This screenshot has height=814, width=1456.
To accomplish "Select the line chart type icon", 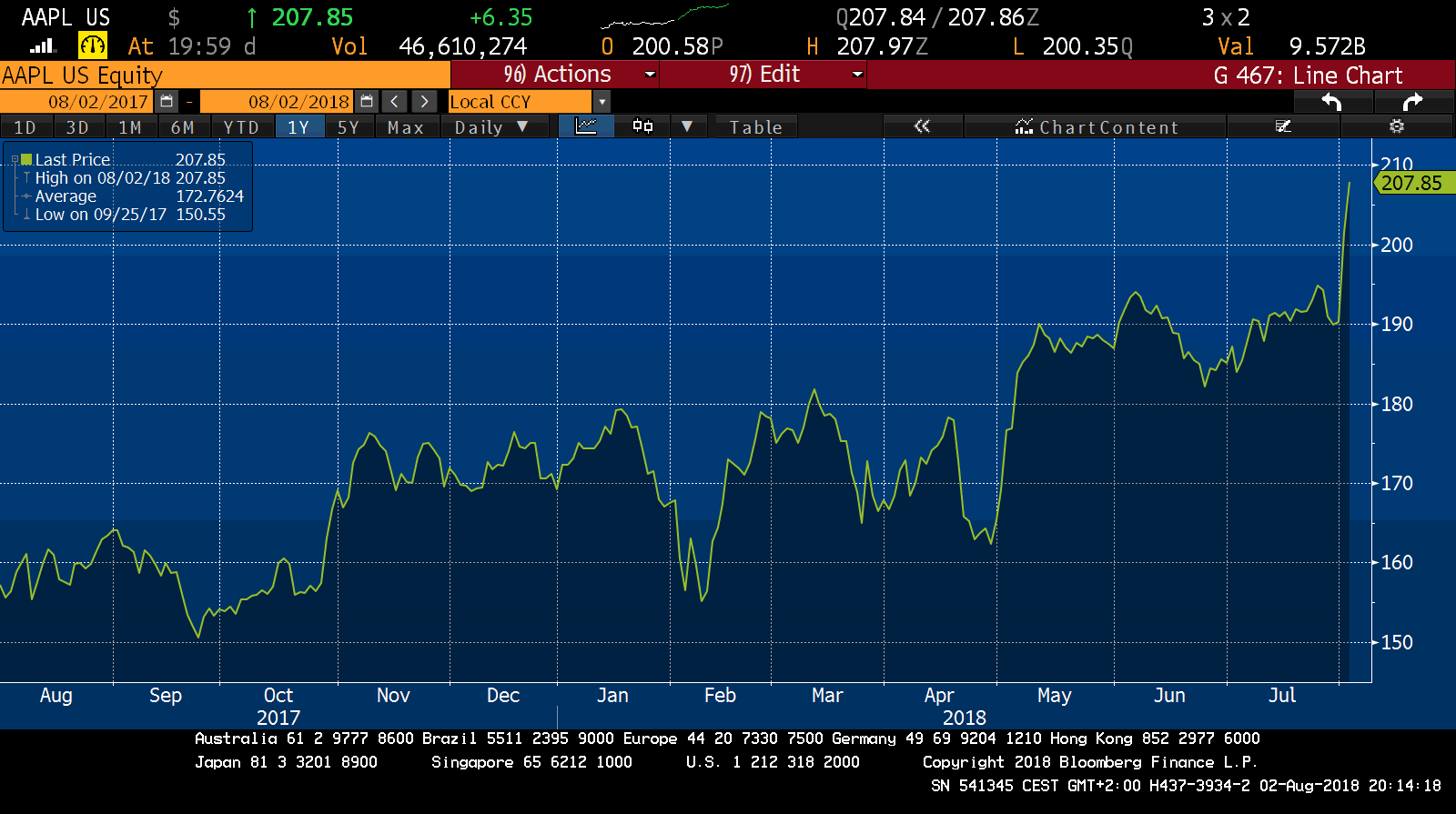I will (x=586, y=126).
